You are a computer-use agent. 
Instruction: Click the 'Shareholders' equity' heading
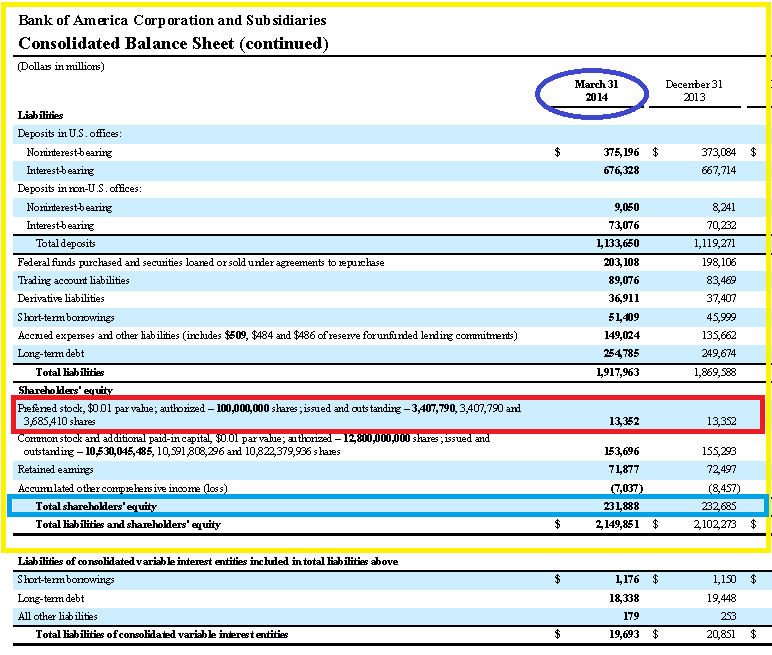[x=65, y=391]
